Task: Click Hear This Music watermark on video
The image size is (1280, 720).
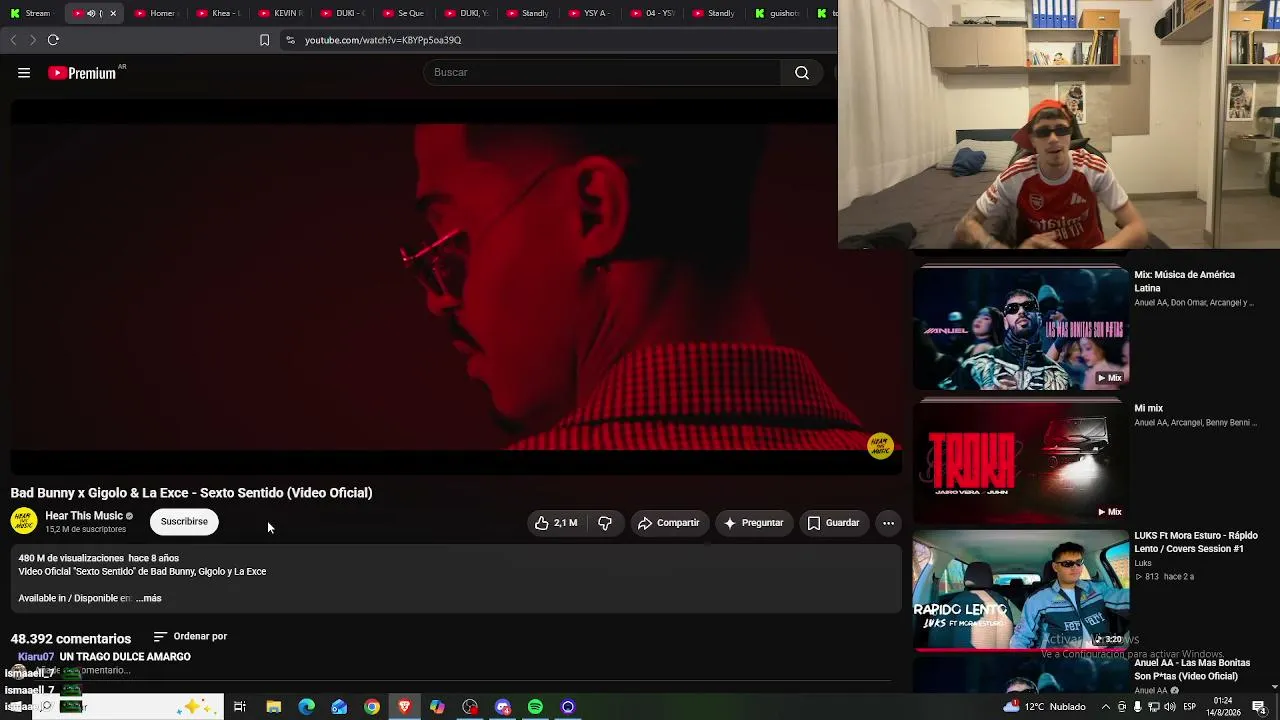Action: pos(880,446)
